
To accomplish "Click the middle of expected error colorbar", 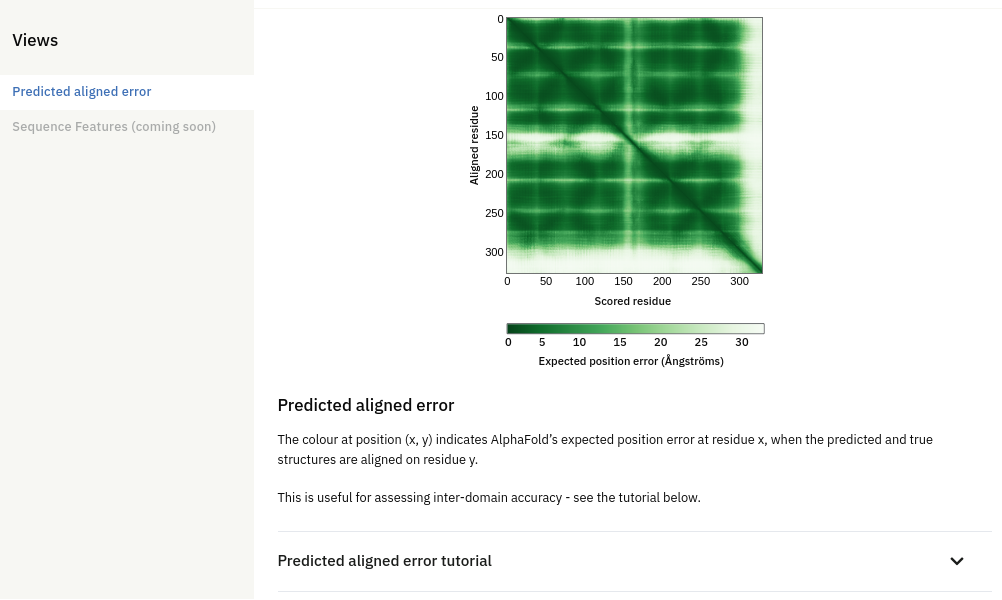I will 635,328.
